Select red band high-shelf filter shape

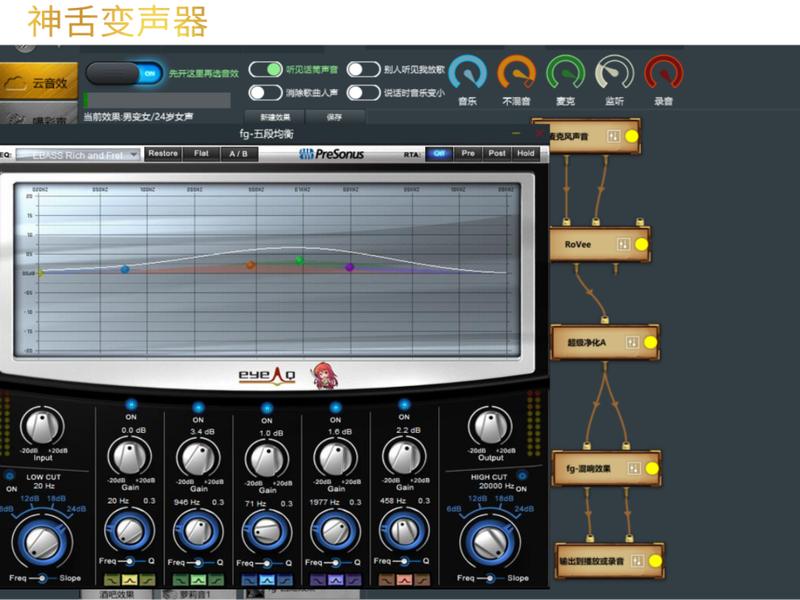pyautogui.click(x=421, y=580)
